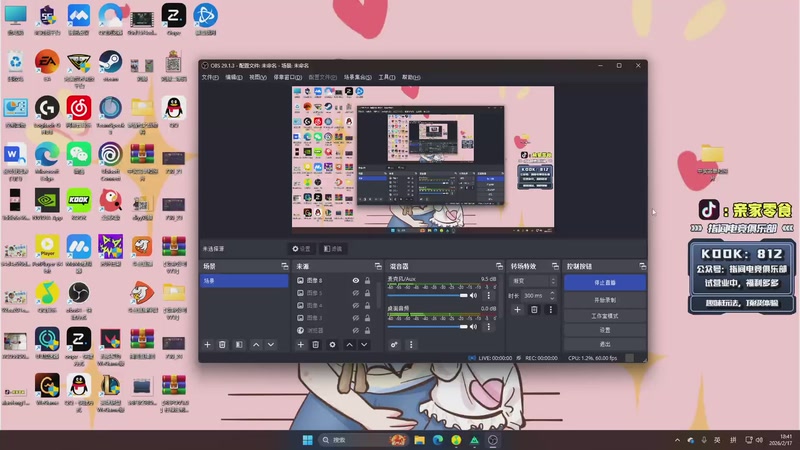Screen dimensions: 800x450
Task: Show the 图像 5 source with its eye icon
Action: click(x=356, y=293)
